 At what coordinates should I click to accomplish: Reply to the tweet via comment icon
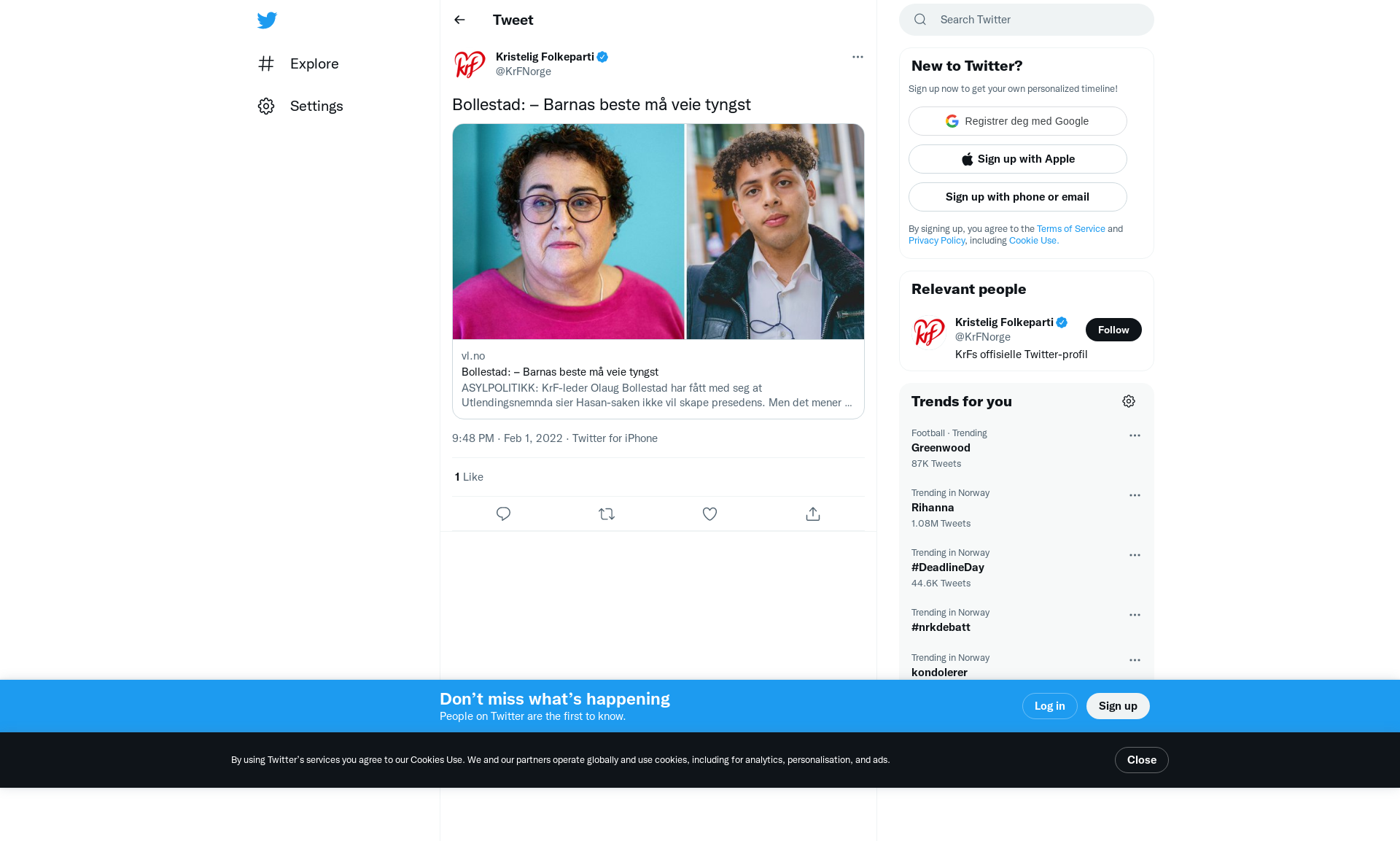click(x=503, y=514)
